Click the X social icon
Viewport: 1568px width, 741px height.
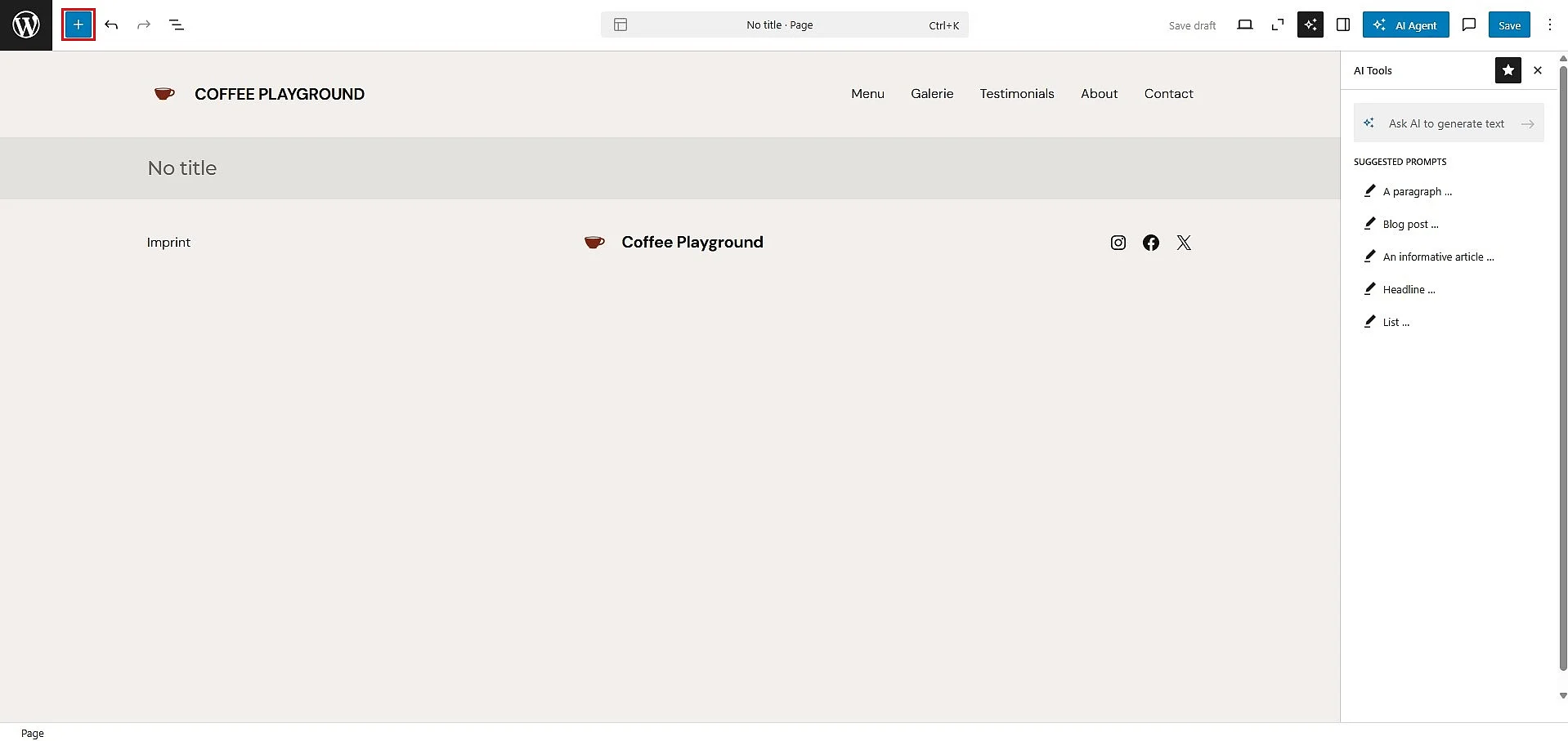(x=1184, y=243)
